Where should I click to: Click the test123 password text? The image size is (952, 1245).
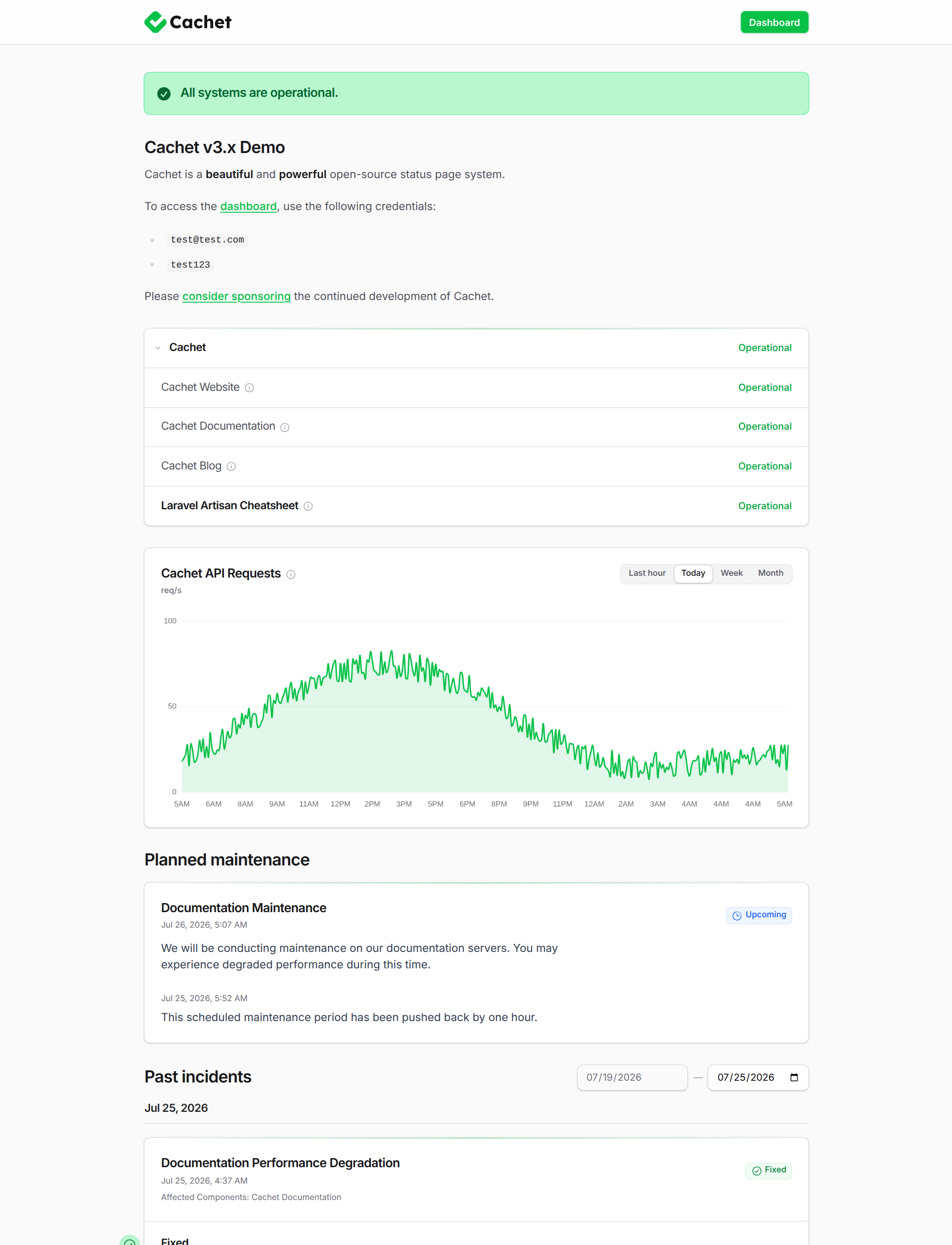[x=190, y=265]
